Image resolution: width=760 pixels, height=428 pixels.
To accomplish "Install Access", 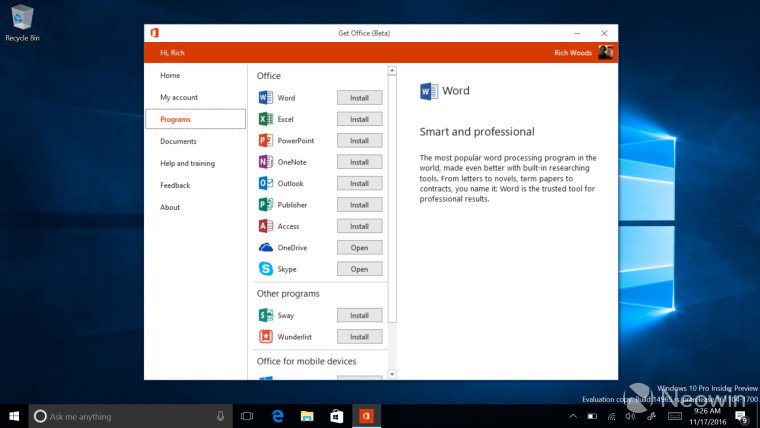I will click(360, 226).
